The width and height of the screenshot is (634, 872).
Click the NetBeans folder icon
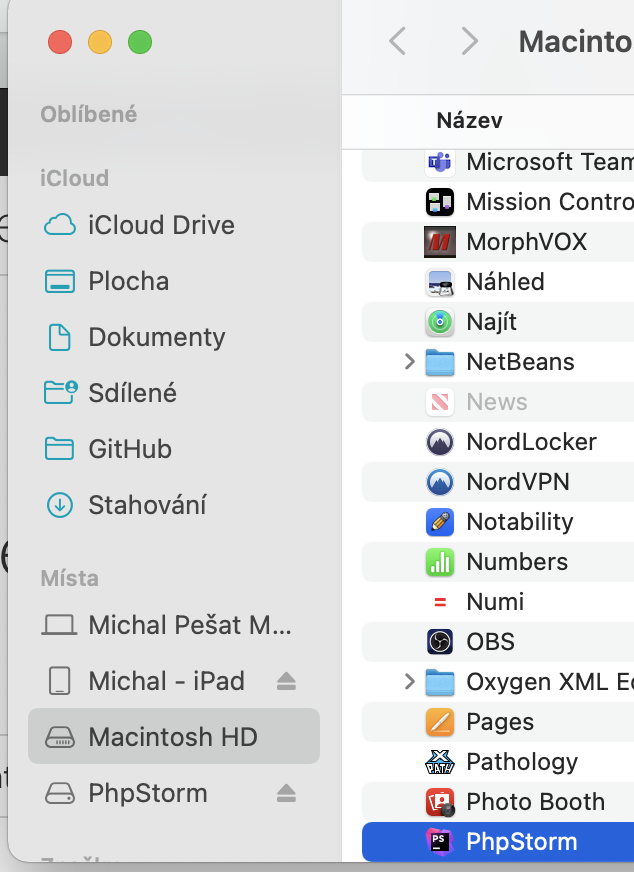pos(440,362)
